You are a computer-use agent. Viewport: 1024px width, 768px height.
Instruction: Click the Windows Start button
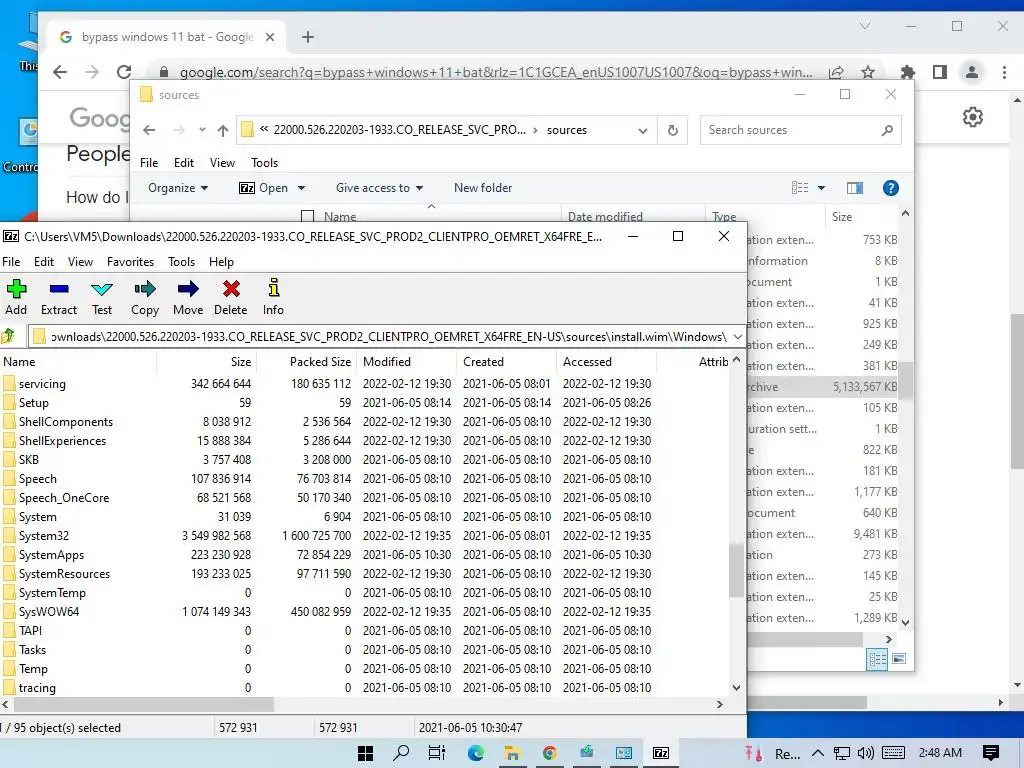[x=366, y=753]
